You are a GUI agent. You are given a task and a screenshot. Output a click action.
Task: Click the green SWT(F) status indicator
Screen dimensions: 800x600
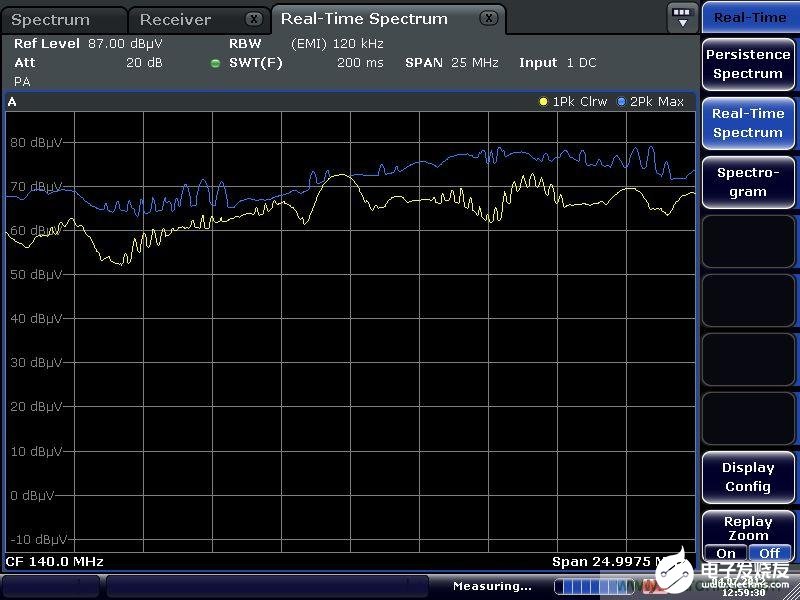[x=215, y=63]
